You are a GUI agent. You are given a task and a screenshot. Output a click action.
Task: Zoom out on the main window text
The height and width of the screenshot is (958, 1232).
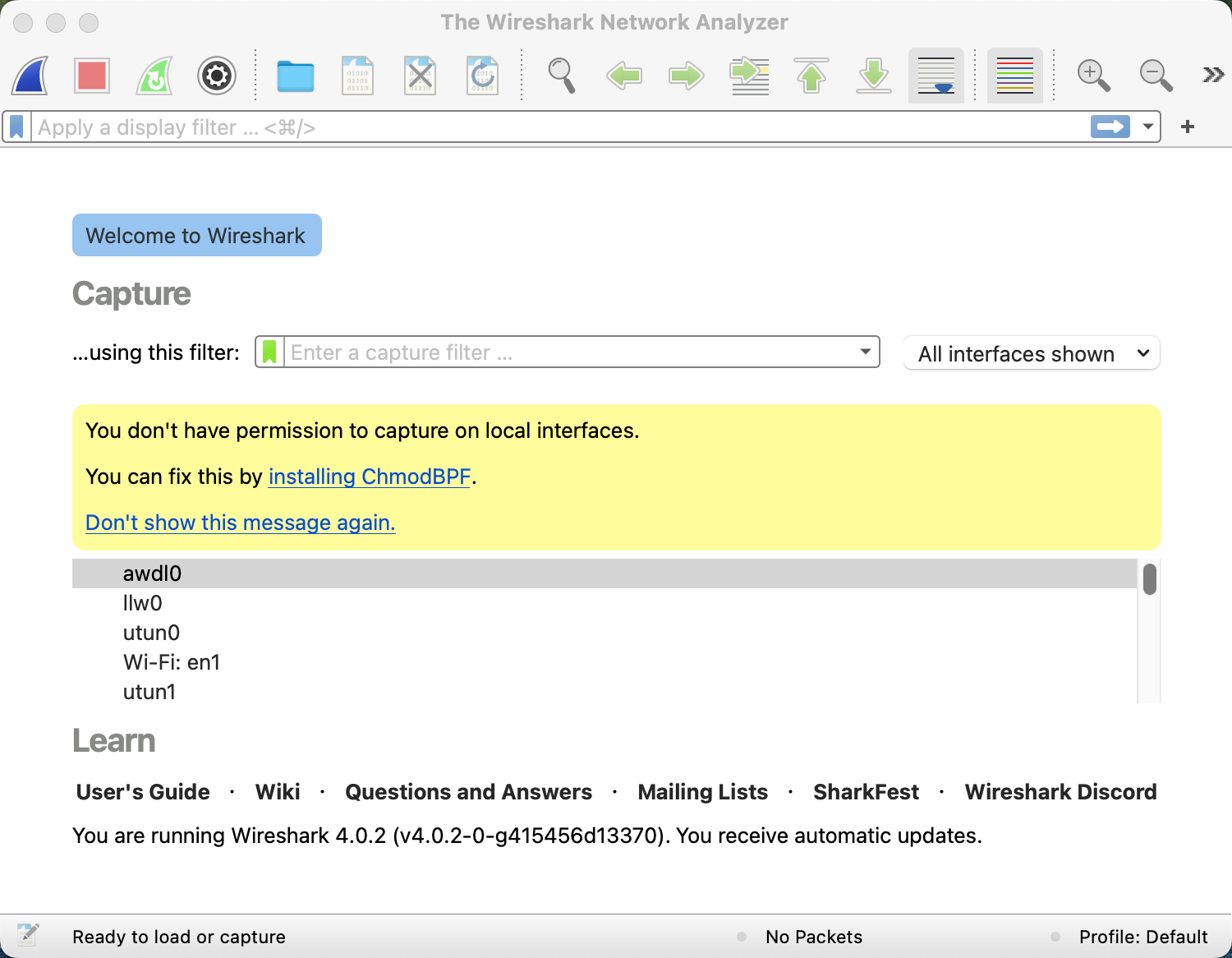point(1156,76)
